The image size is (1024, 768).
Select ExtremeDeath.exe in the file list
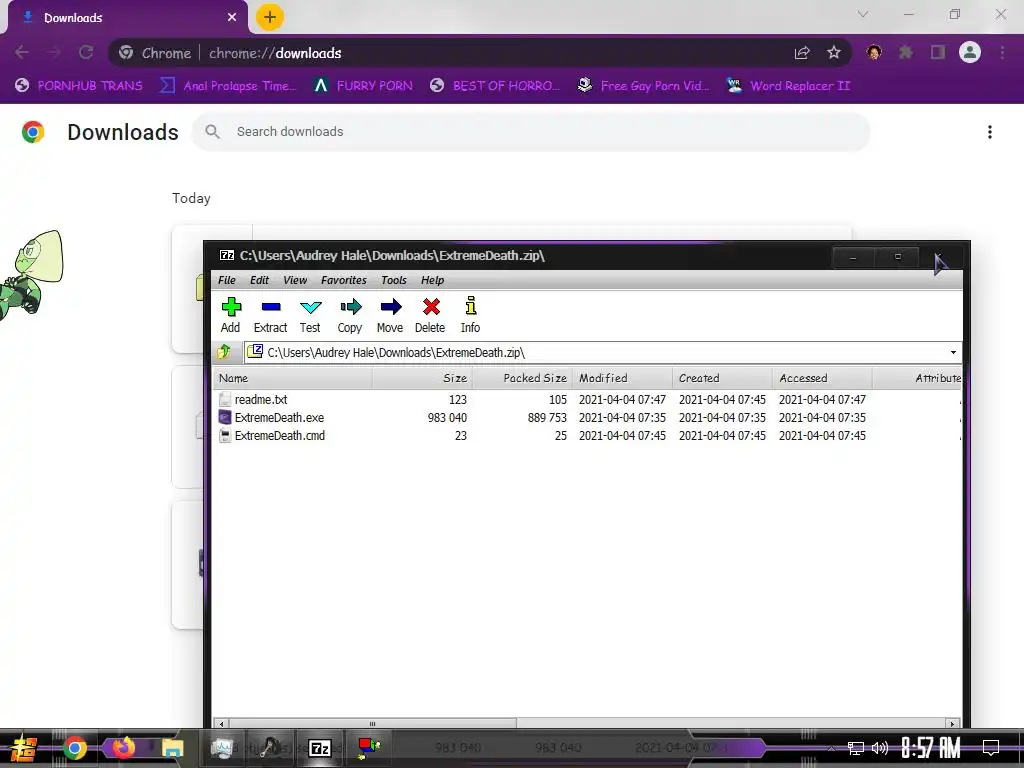click(x=279, y=417)
